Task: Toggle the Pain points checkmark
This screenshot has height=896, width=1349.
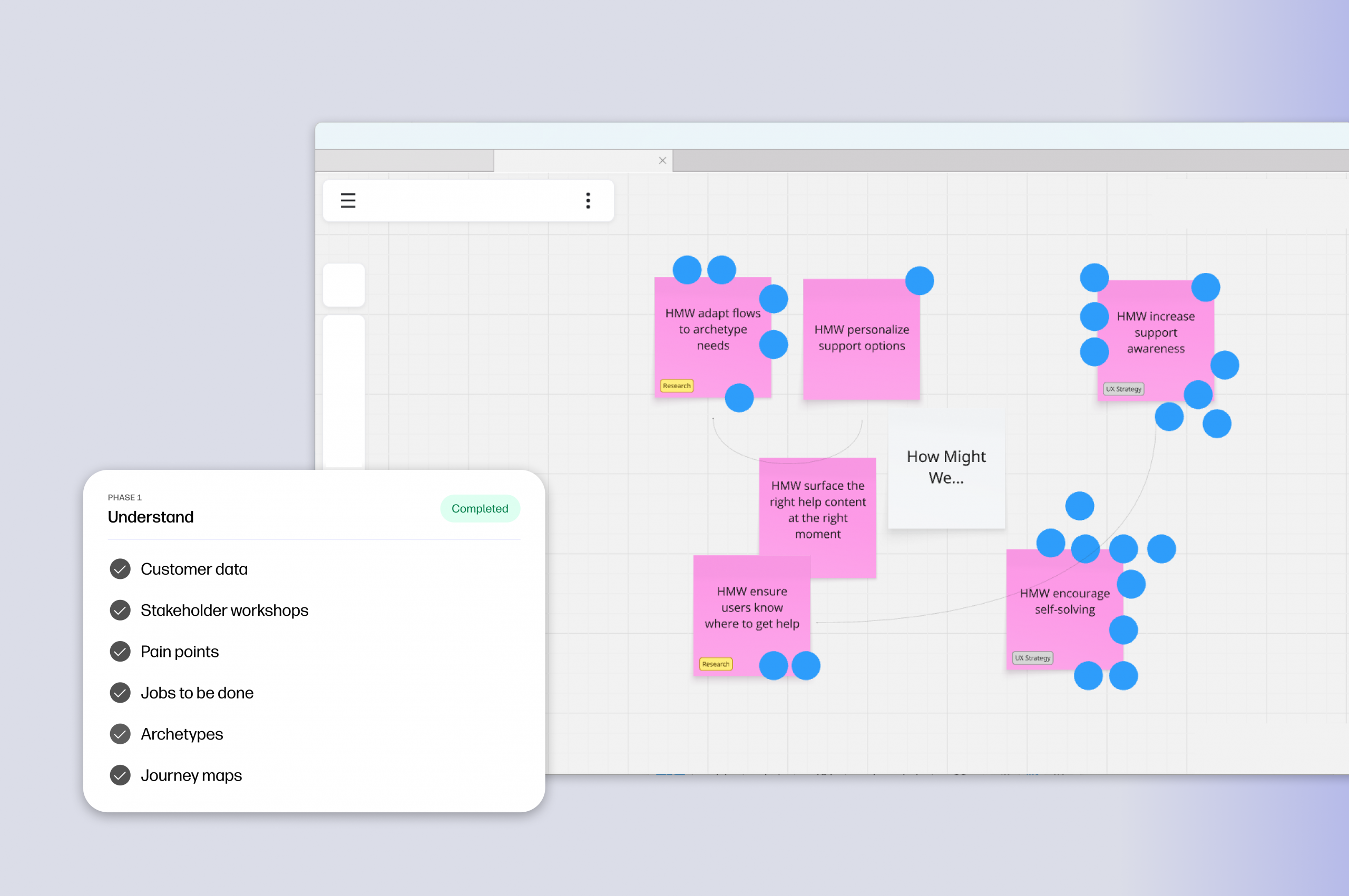Action: point(120,652)
